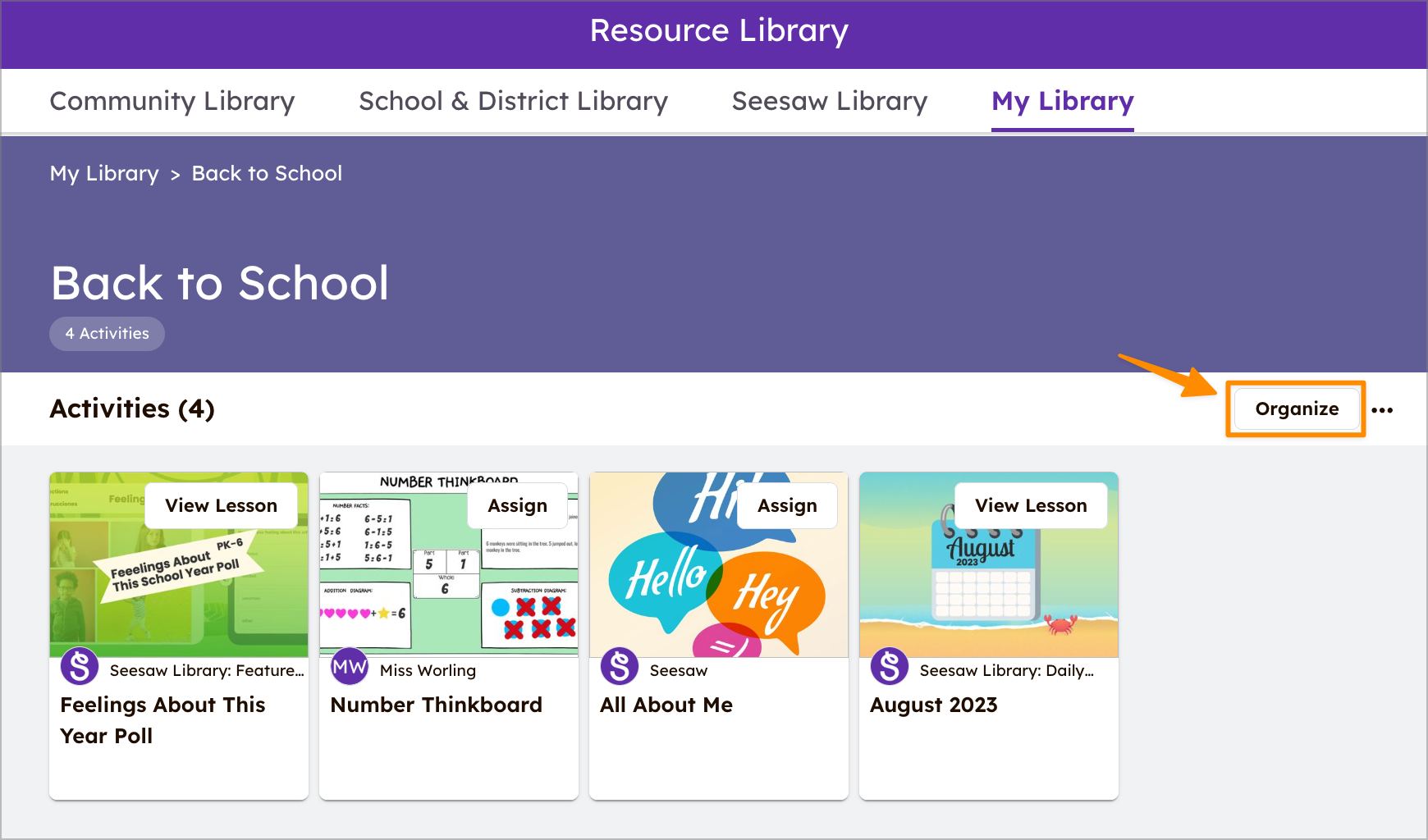Screen dimensions: 1428x840
Task: Open the School & District Library tab
Action: click(x=513, y=101)
